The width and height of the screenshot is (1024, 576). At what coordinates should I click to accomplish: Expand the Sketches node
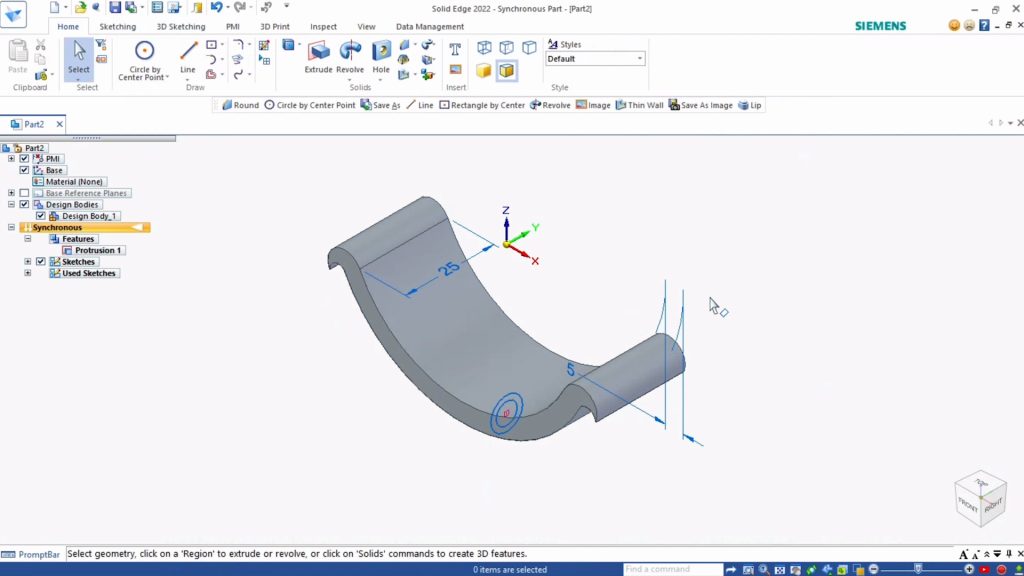point(27,261)
